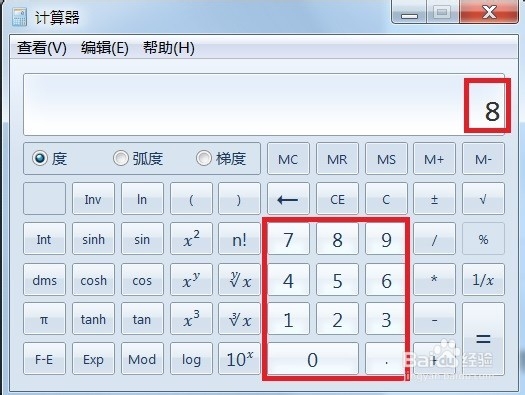Click the minus subtraction button
Image resolution: width=525 pixels, height=395 pixels.
[x=434, y=319]
